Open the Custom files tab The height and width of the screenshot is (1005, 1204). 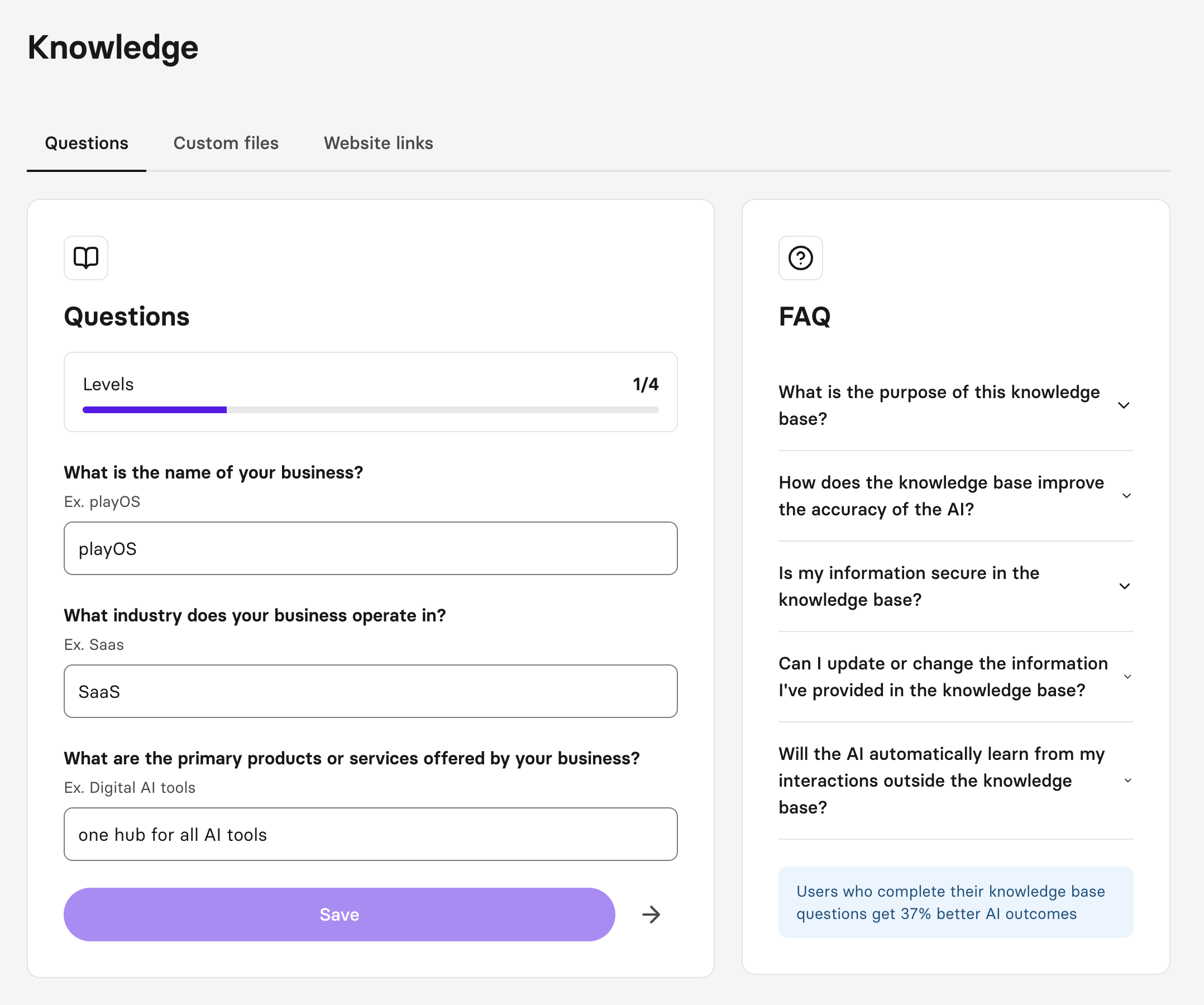coord(226,143)
